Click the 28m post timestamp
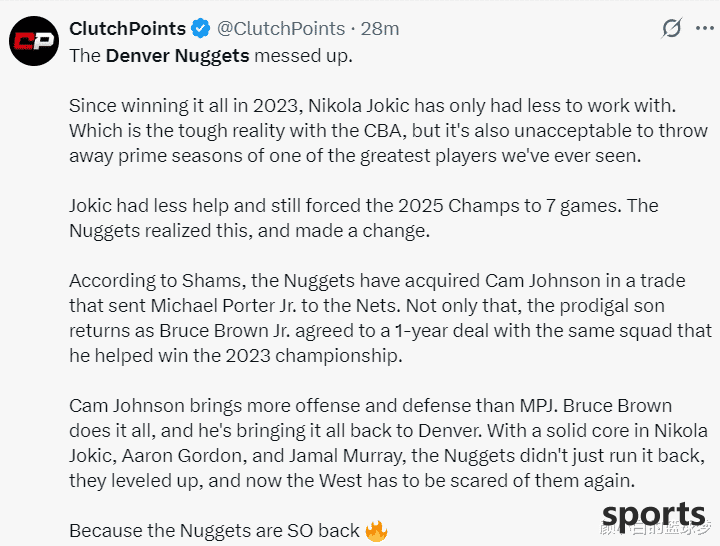This screenshot has width=720, height=546. [380, 28]
